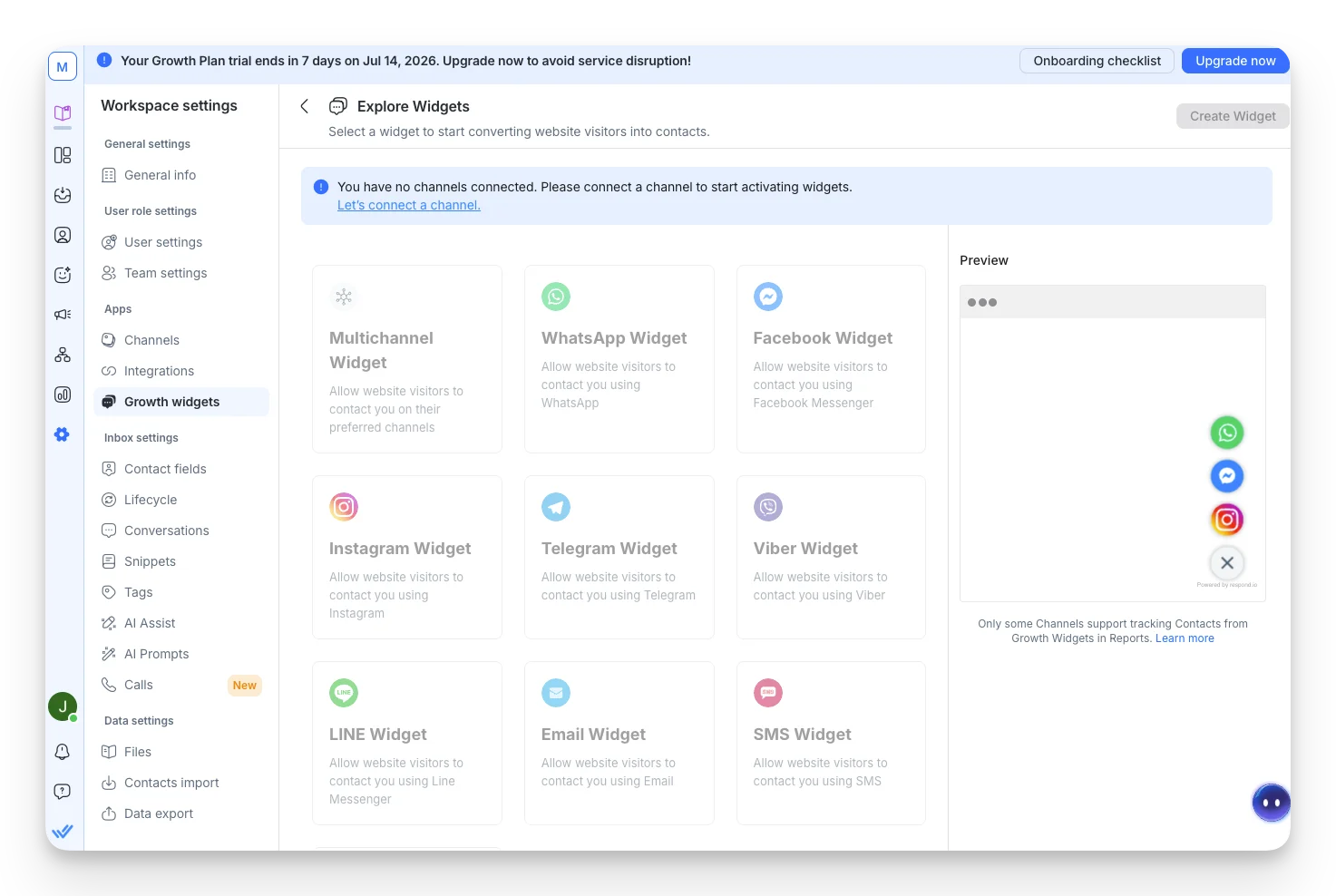This screenshot has width=1336, height=896.
Task: Open the blue settings gear icon
Action: [x=63, y=434]
